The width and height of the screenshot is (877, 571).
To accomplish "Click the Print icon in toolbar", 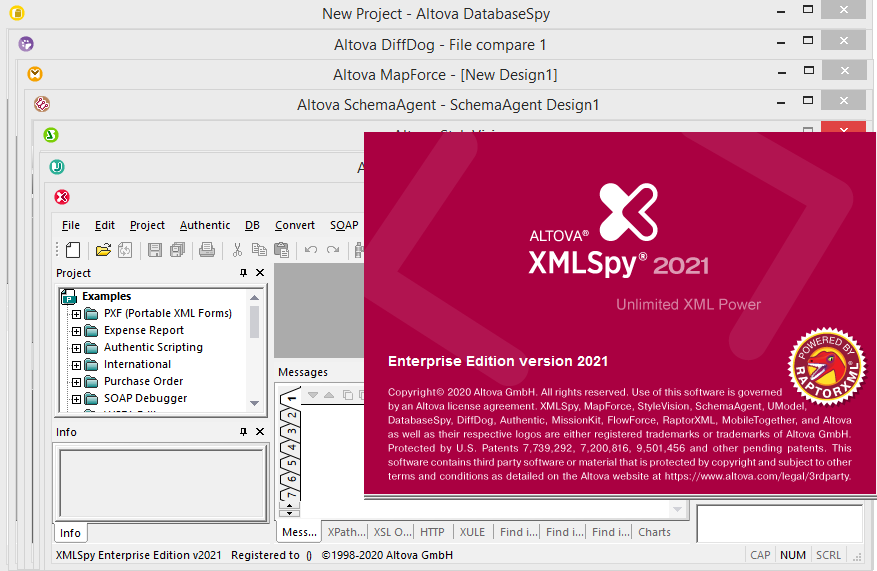I will click(206, 250).
